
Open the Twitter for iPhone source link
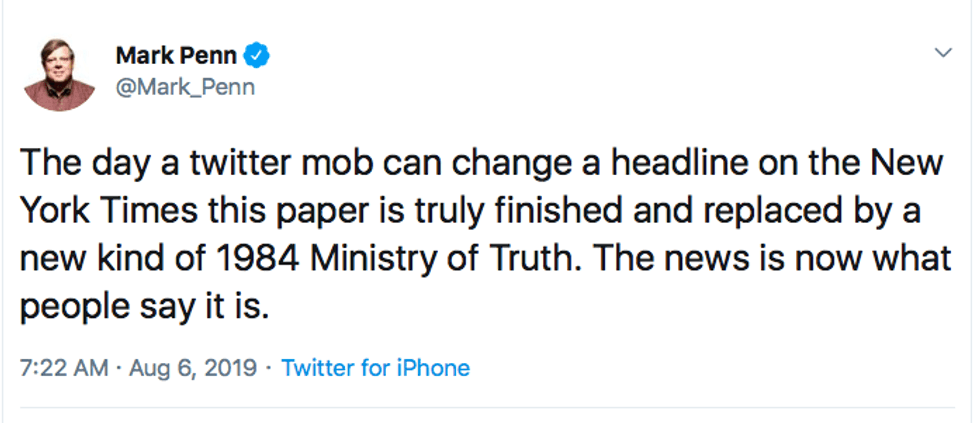[x=375, y=367]
